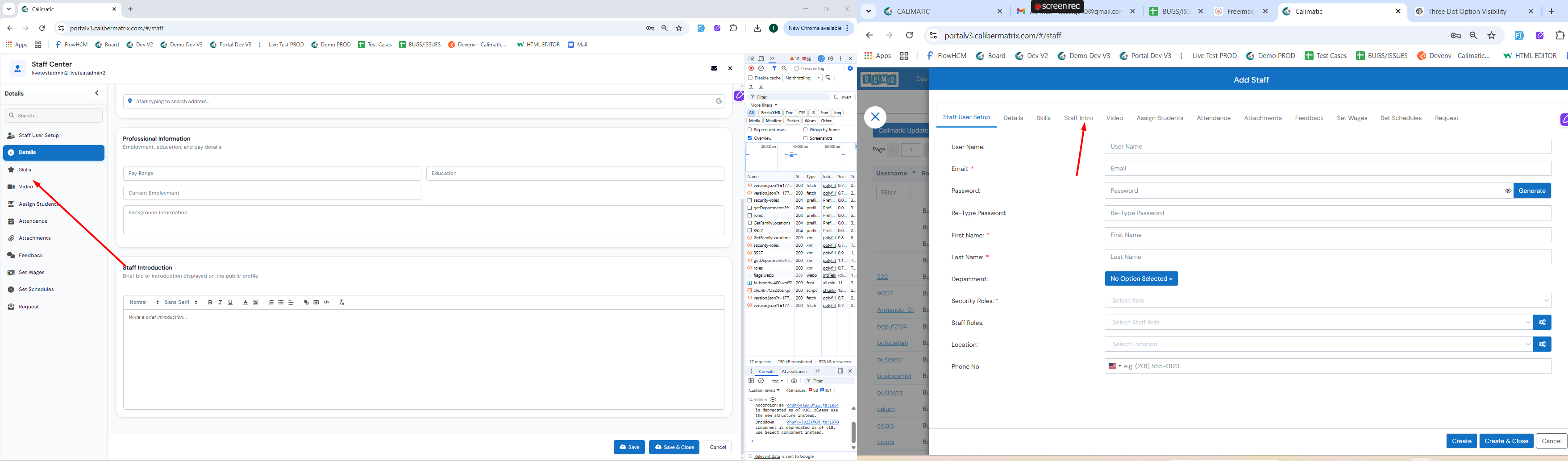Bookmark the page using the star in the right browser
This screenshot has width=1568, height=461.
[1491, 35]
